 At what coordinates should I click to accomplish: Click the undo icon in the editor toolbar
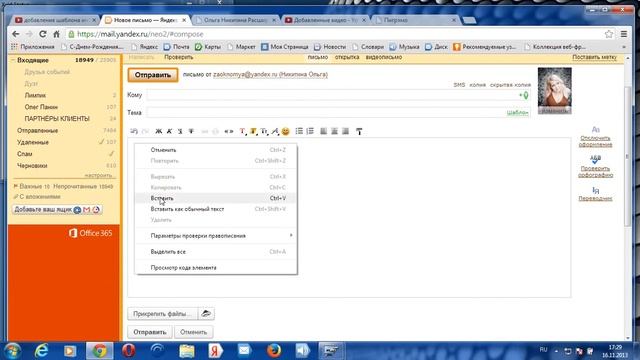coord(133,131)
